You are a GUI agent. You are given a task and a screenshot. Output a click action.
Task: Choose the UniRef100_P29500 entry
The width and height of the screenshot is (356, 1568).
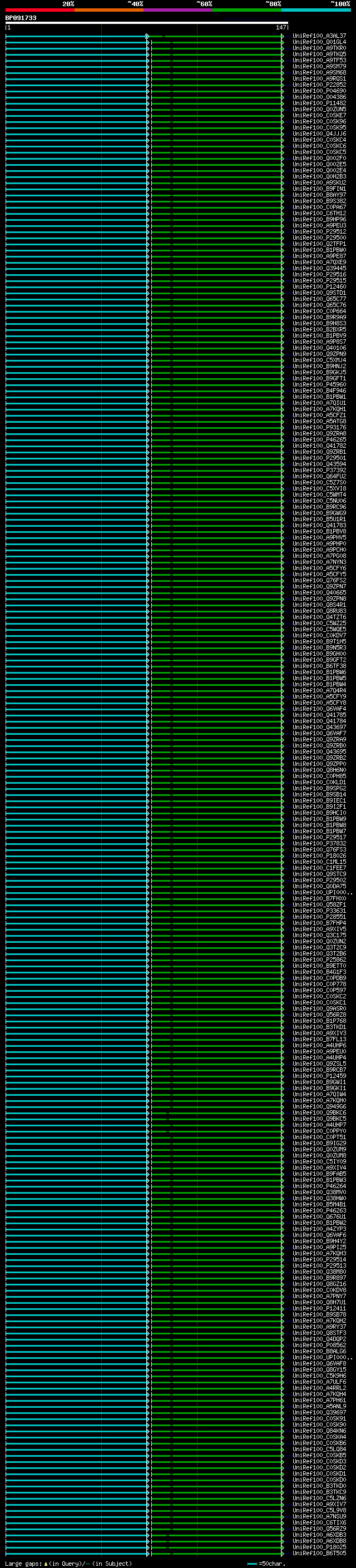point(319,238)
